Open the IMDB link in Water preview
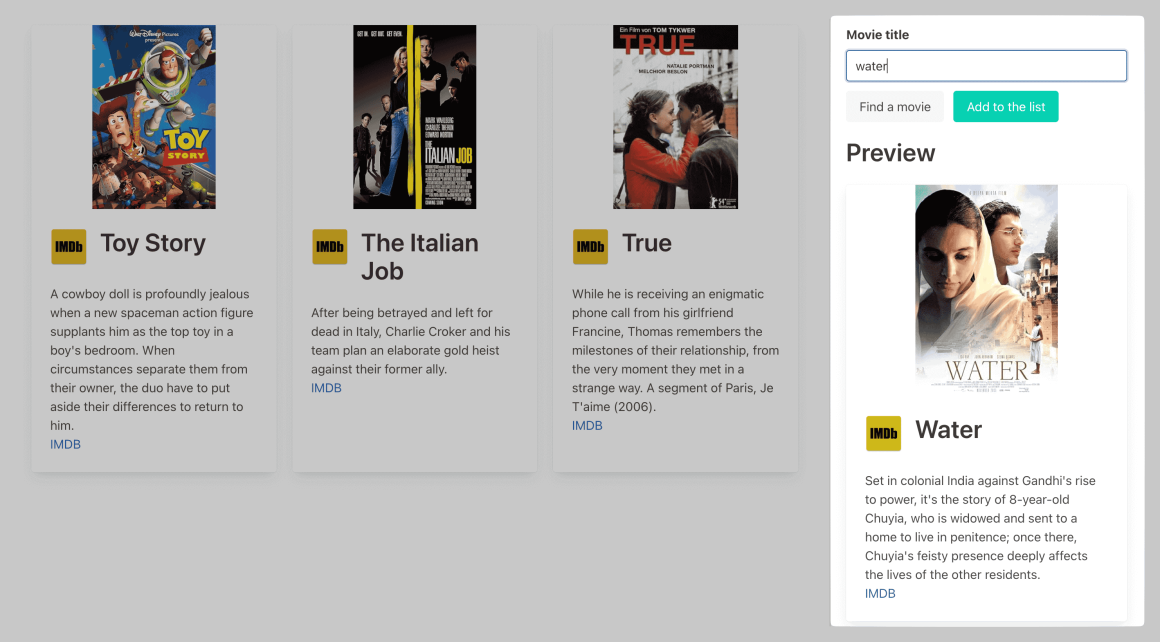Viewport: 1160px width, 642px height. pyautogui.click(x=880, y=594)
